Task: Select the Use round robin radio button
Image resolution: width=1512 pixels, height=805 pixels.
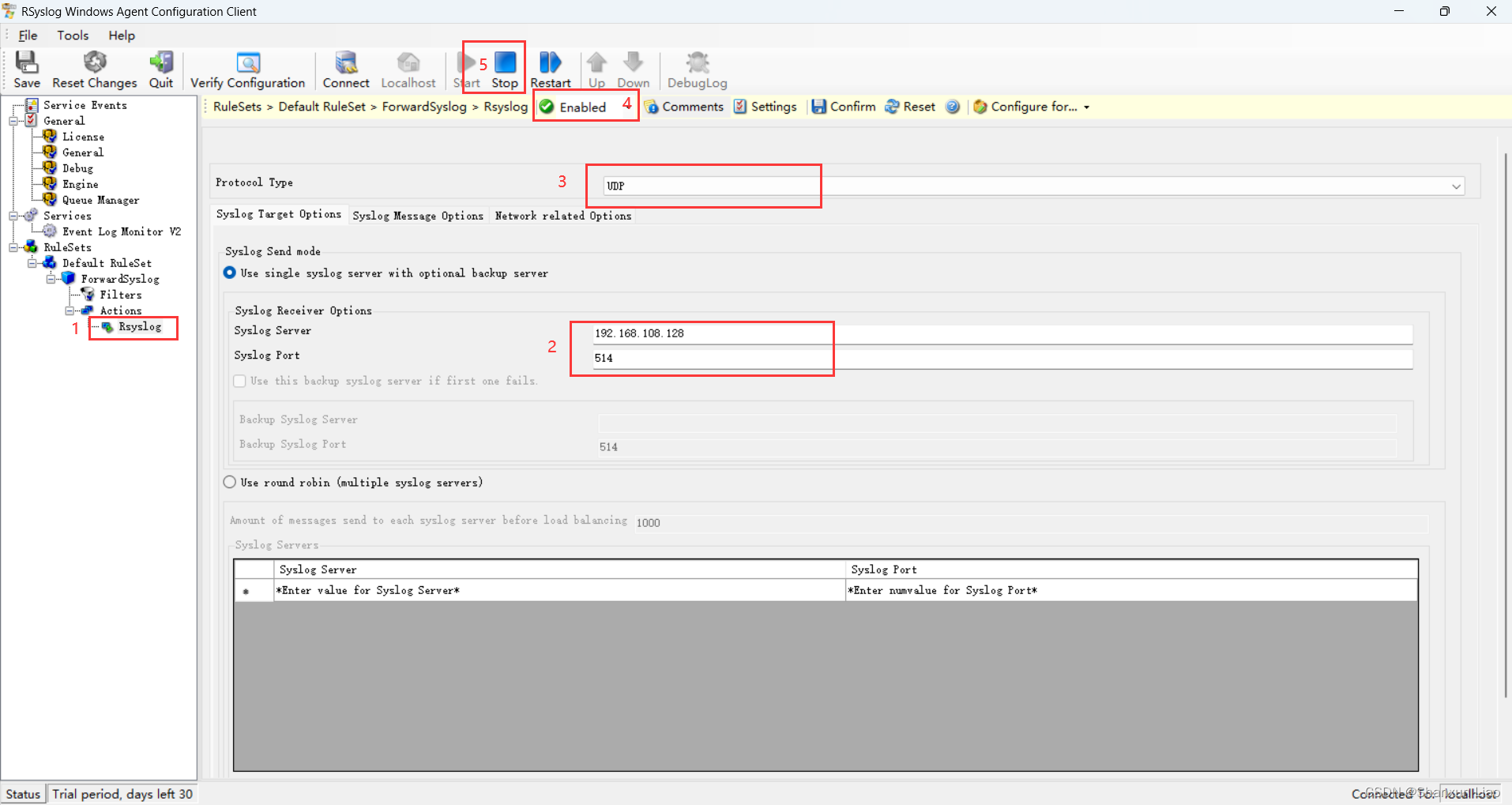Action: point(229,482)
